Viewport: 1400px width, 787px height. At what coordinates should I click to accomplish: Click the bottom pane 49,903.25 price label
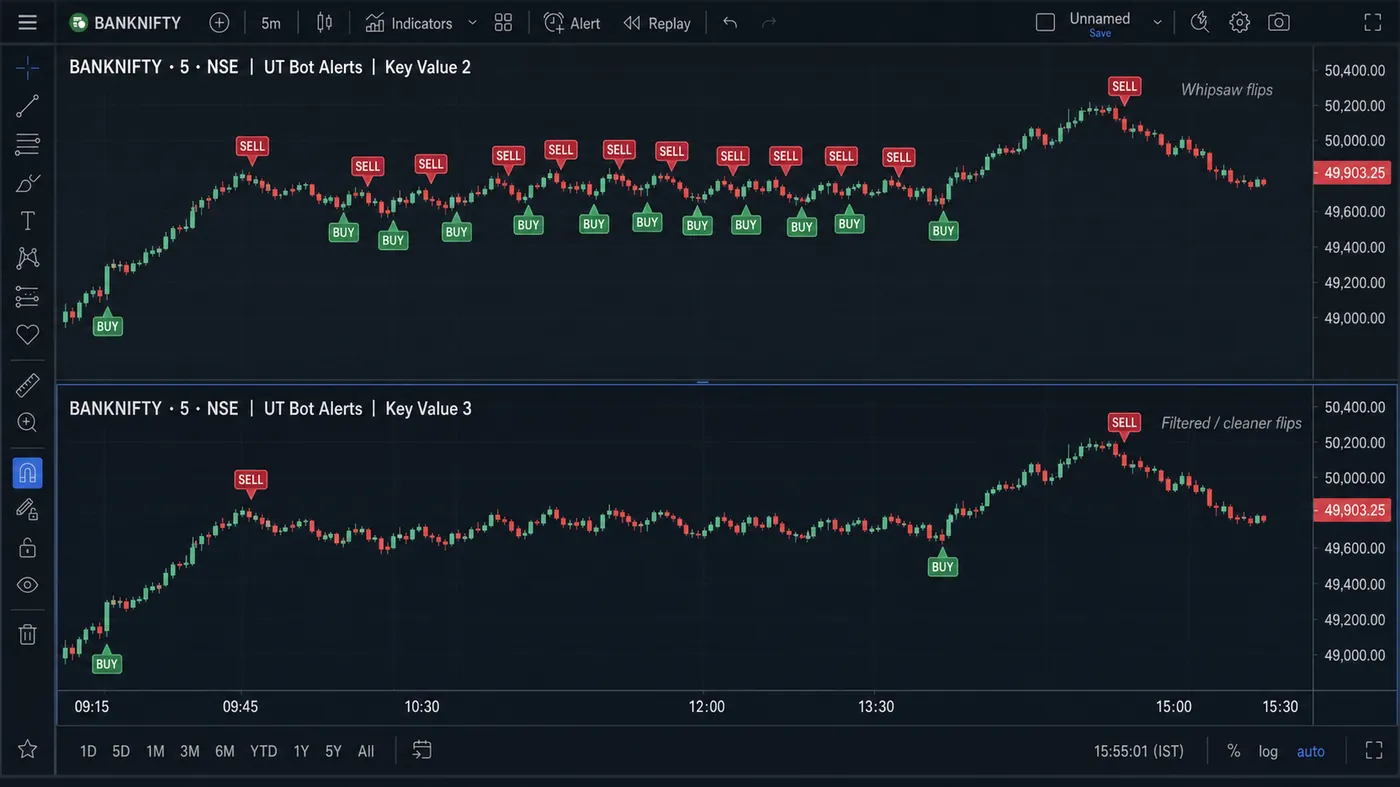click(1354, 510)
